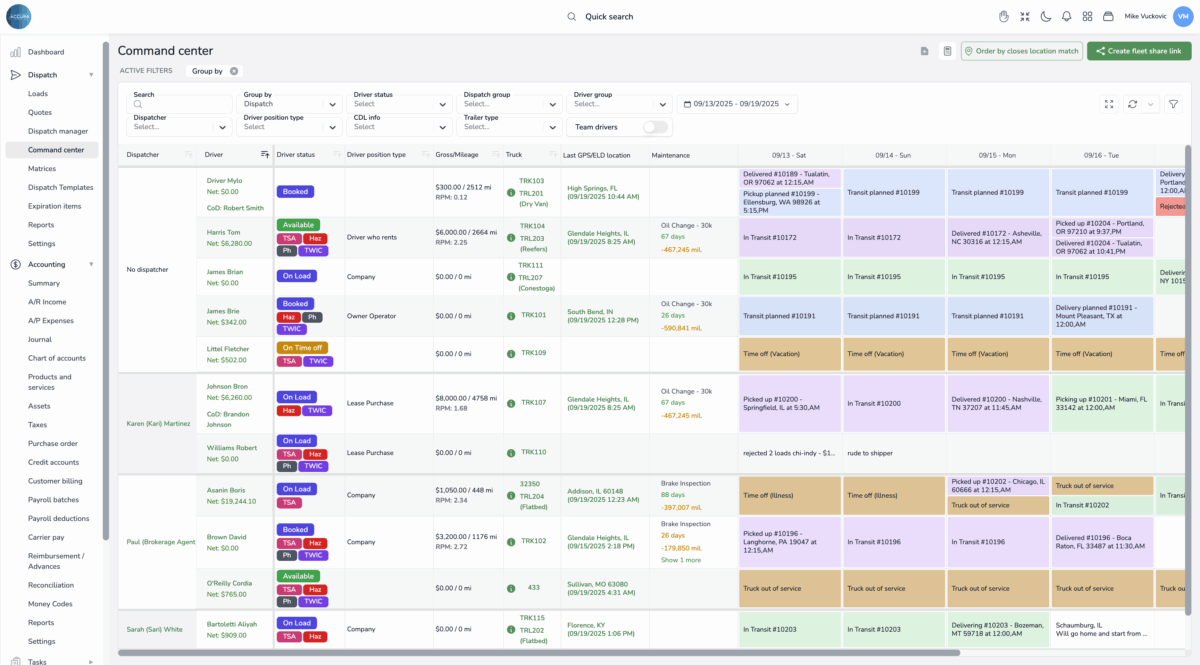Open the notifications bell
Screen dimensions: 1200x665
pyautogui.click(x=1066, y=16)
